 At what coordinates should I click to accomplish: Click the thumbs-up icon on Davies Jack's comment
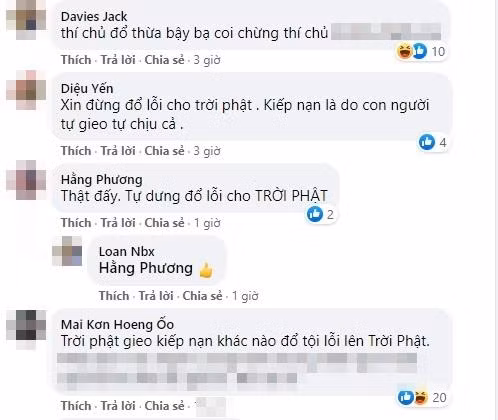pos(420,51)
